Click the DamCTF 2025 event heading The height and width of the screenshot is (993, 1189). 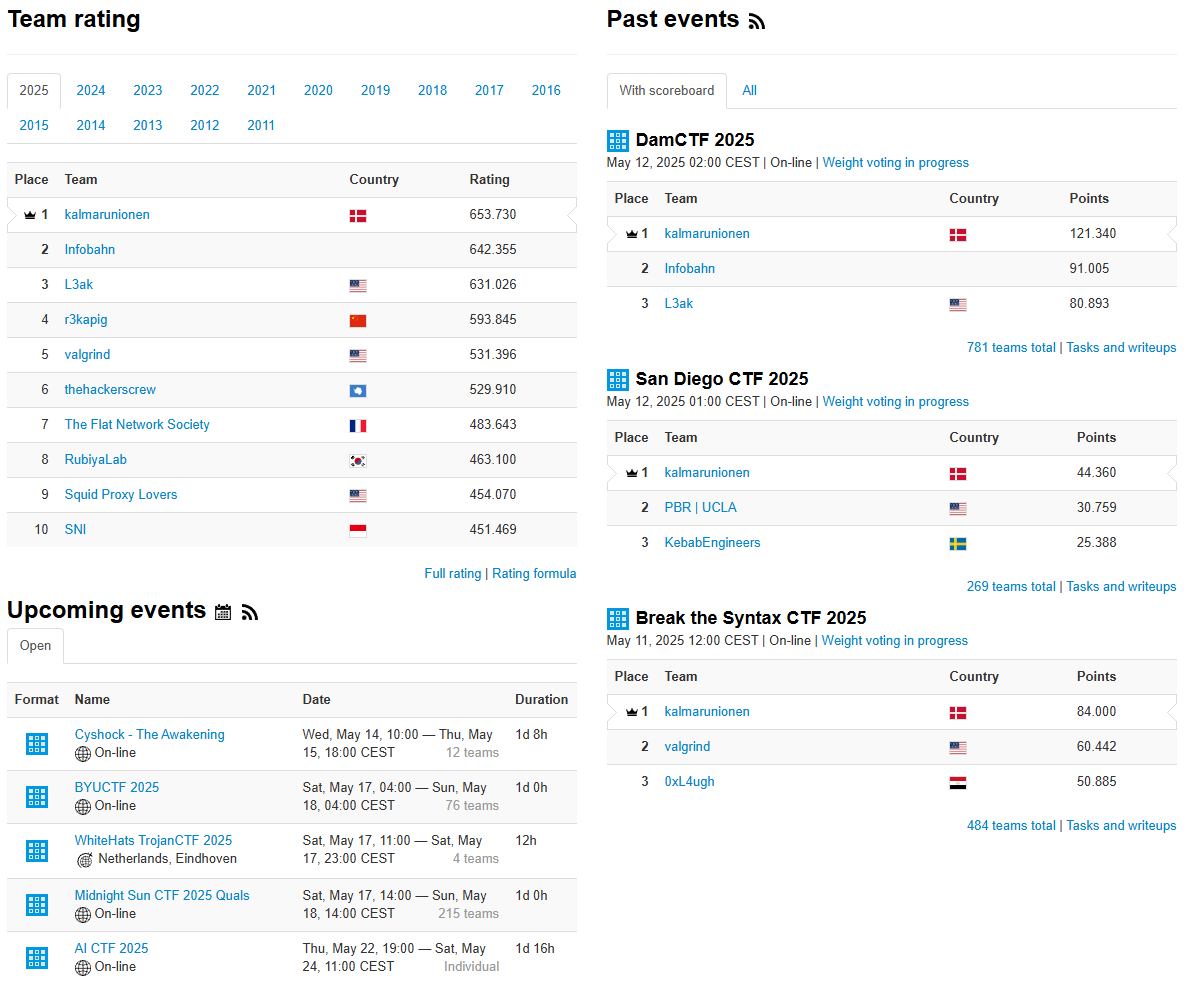[x=695, y=140]
